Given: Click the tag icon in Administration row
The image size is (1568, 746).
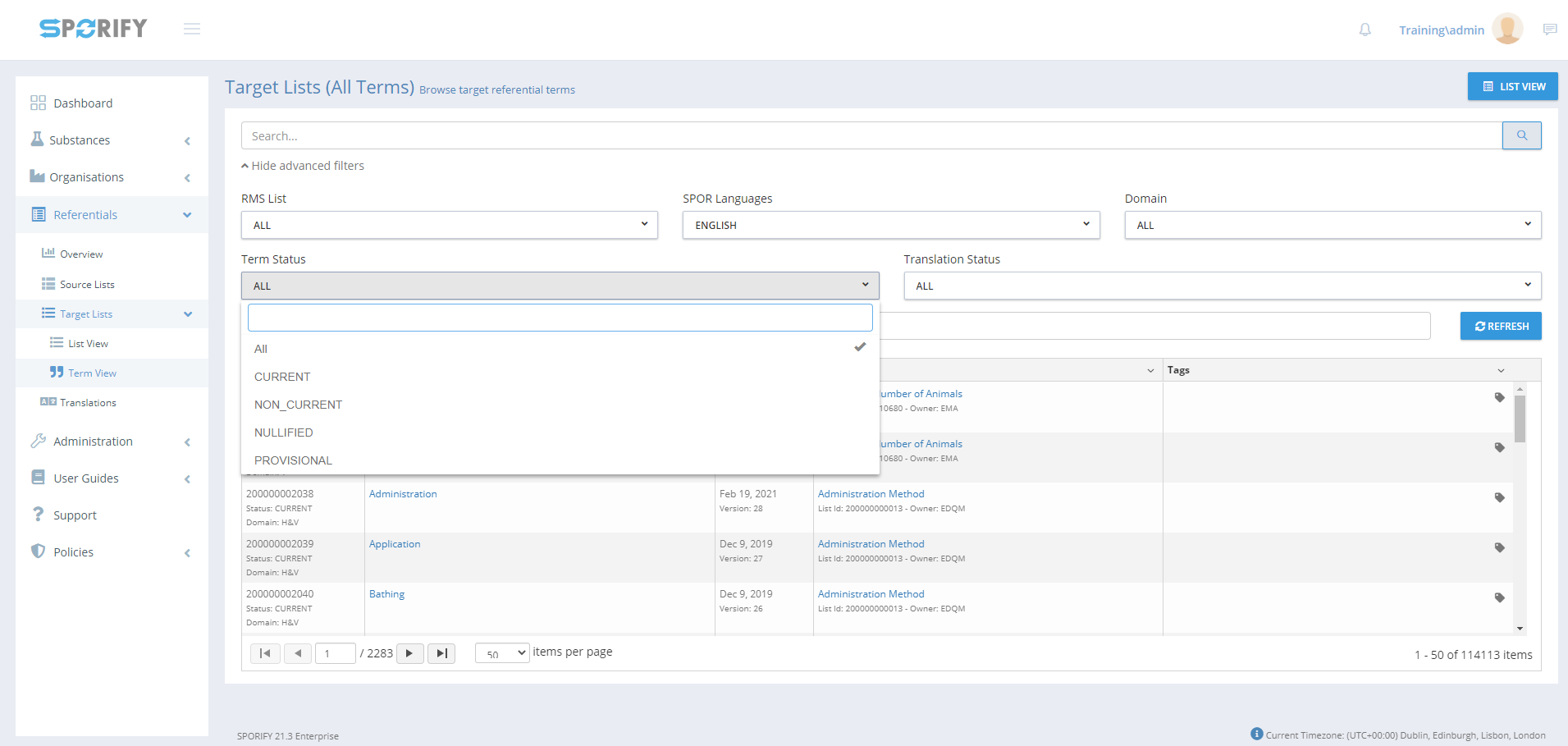Looking at the screenshot, I should coord(1499,497).
